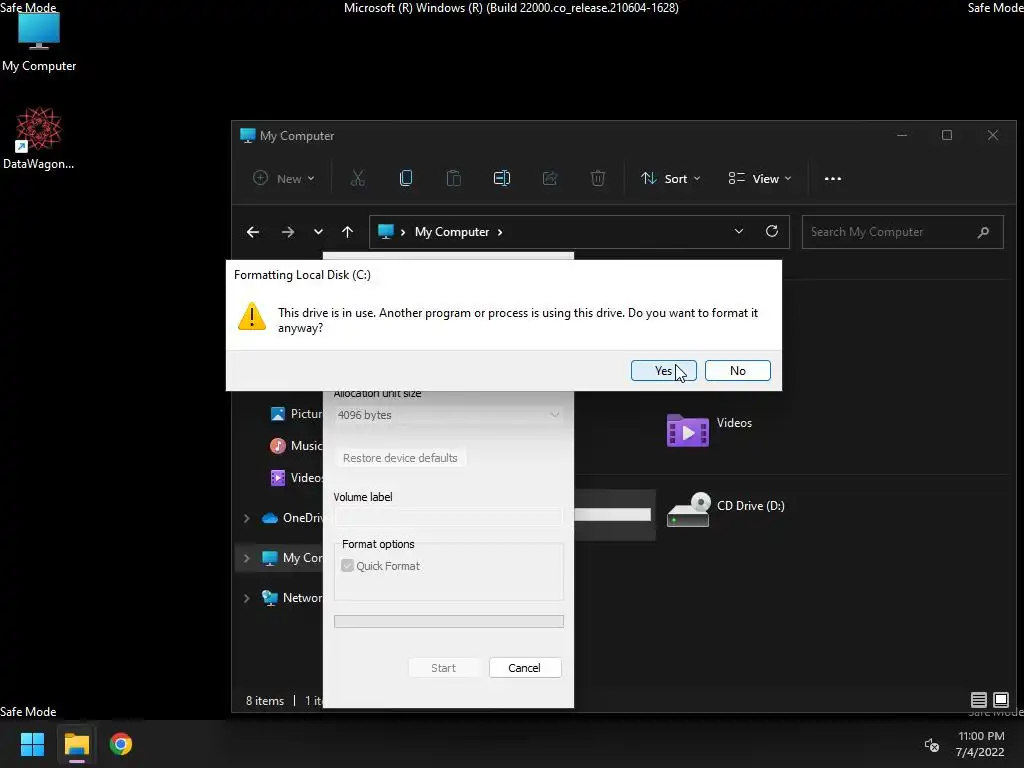Click the muted volume tray icon

coord(932,744)
